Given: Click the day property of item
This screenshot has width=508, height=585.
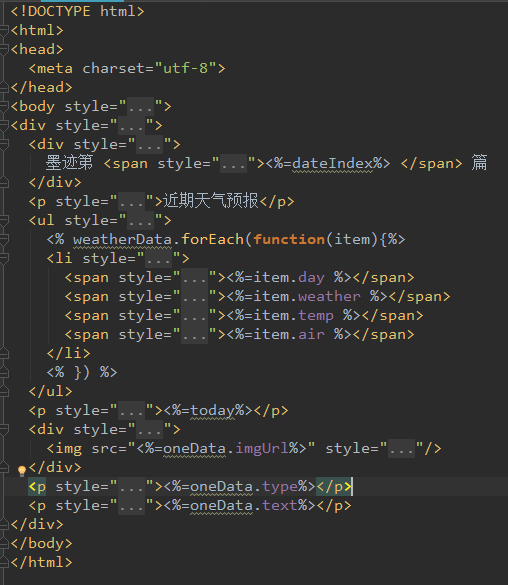Looking at the screenshot, I should point(311,278).
